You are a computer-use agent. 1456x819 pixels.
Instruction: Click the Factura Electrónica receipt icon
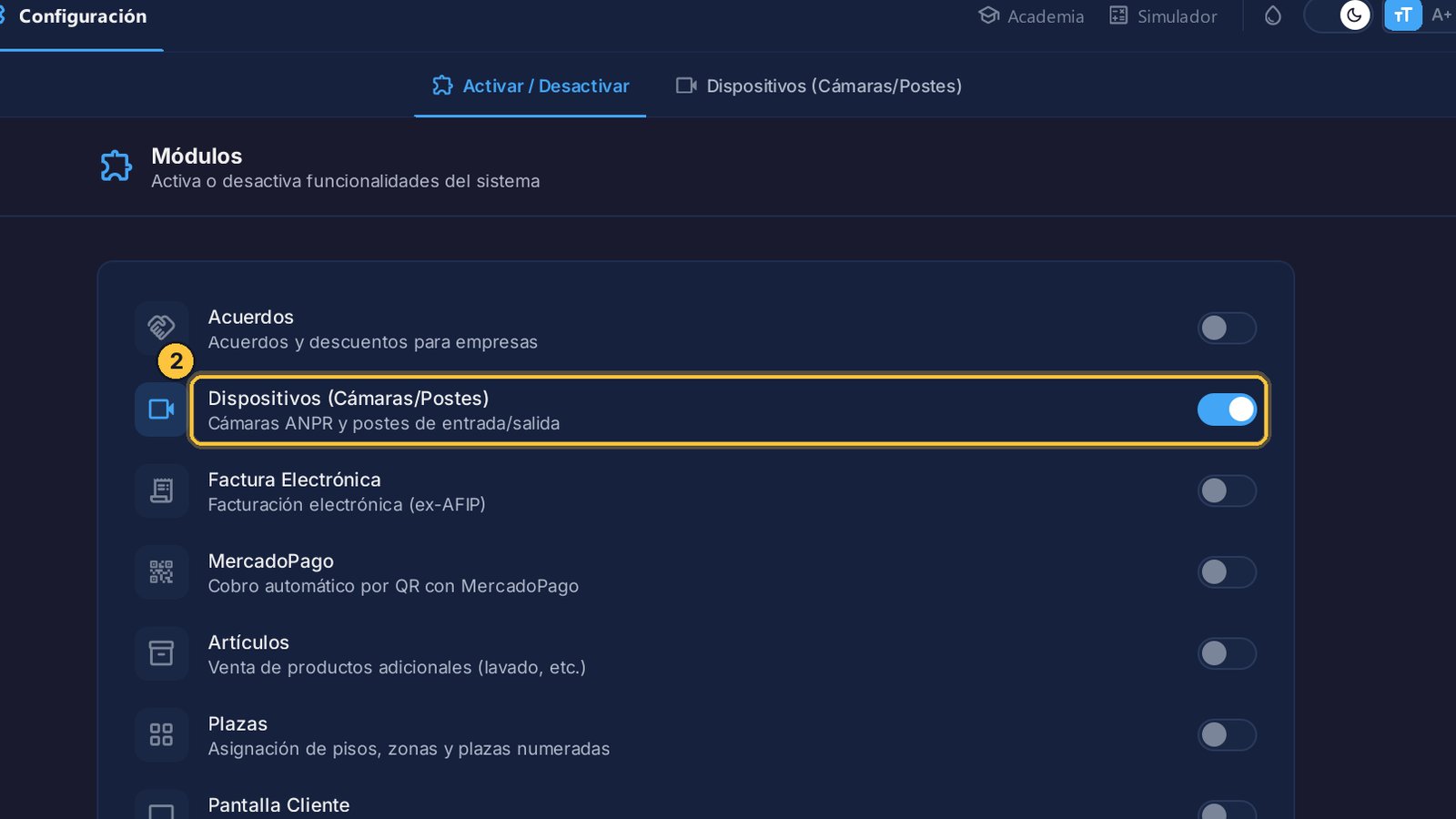point(161,490)
